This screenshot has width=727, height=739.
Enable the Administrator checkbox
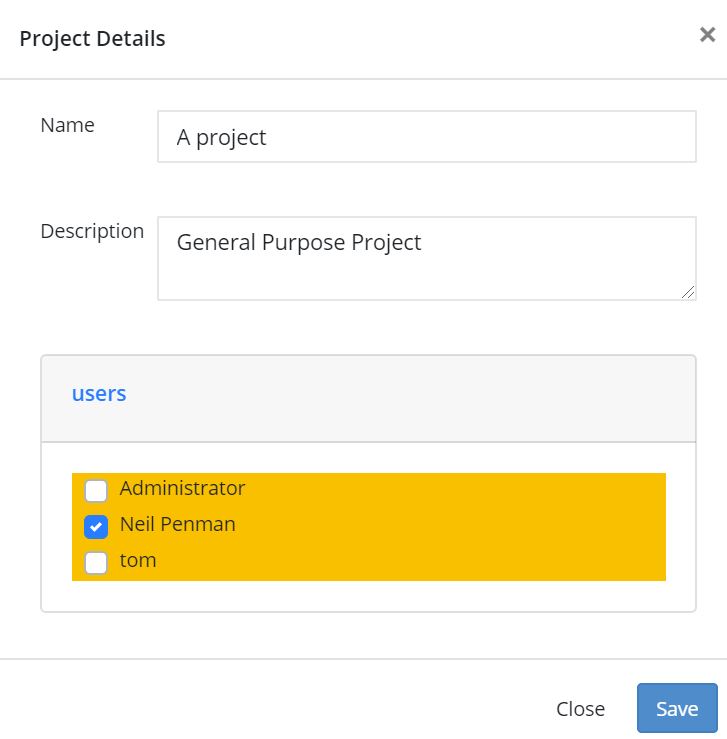point(96,490)
